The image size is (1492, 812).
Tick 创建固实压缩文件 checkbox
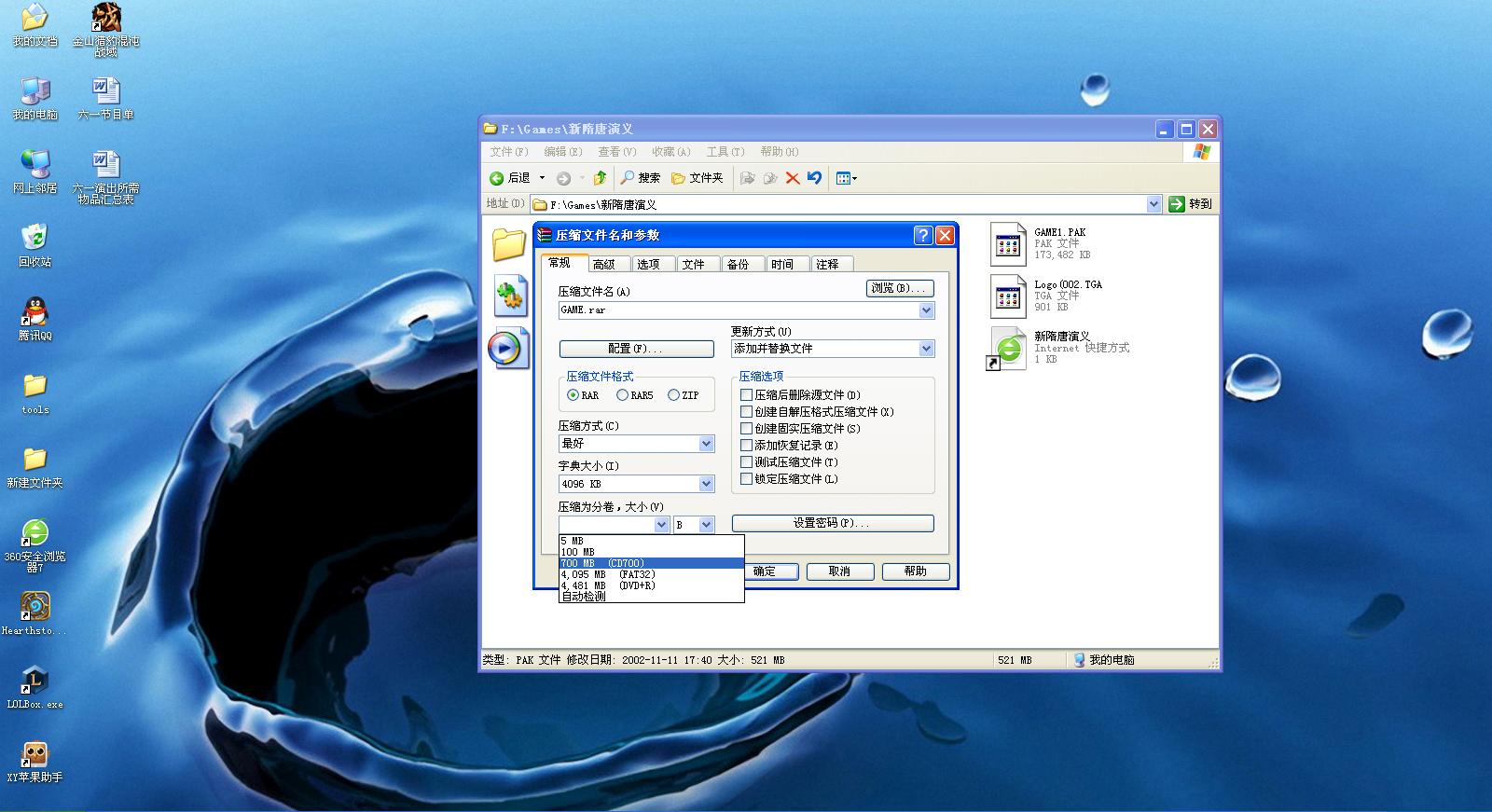pyautogui.click(x=746, y=429)
